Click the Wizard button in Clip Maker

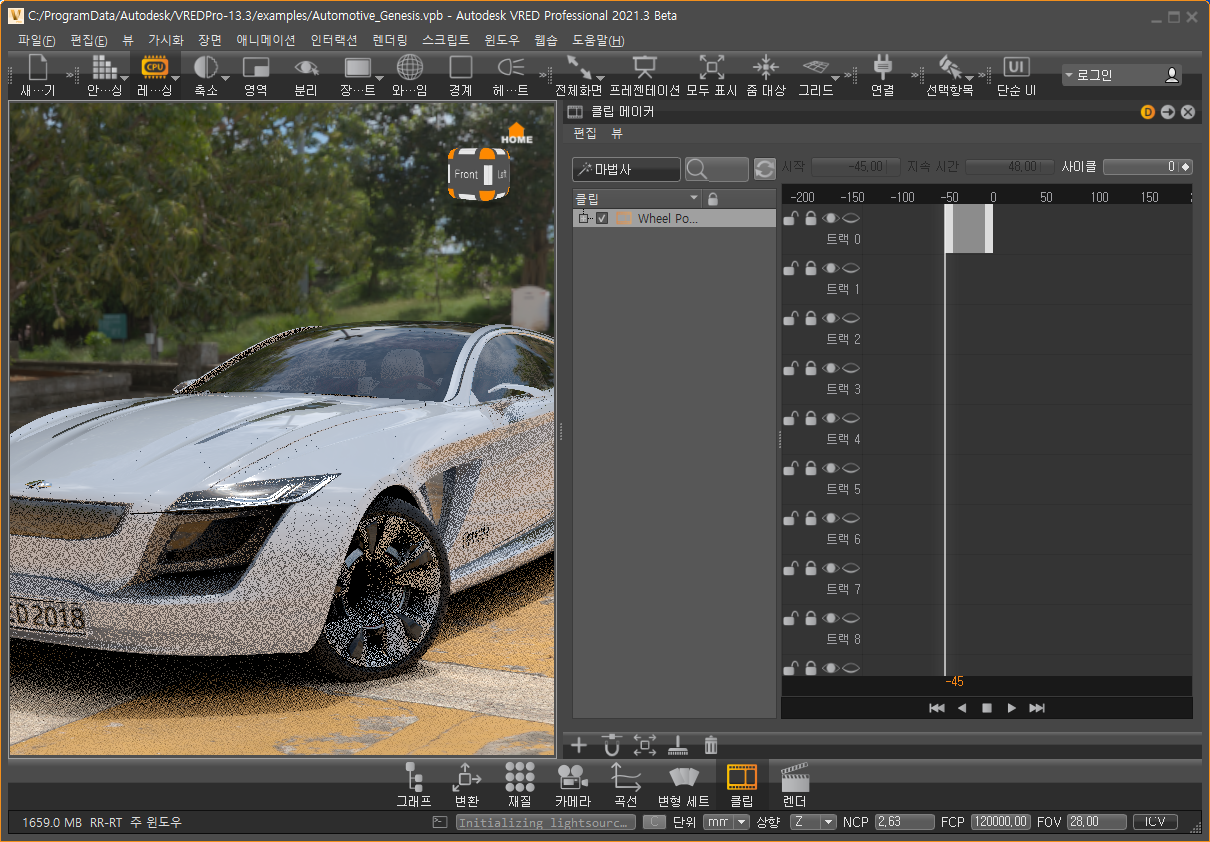coord(626,169)
